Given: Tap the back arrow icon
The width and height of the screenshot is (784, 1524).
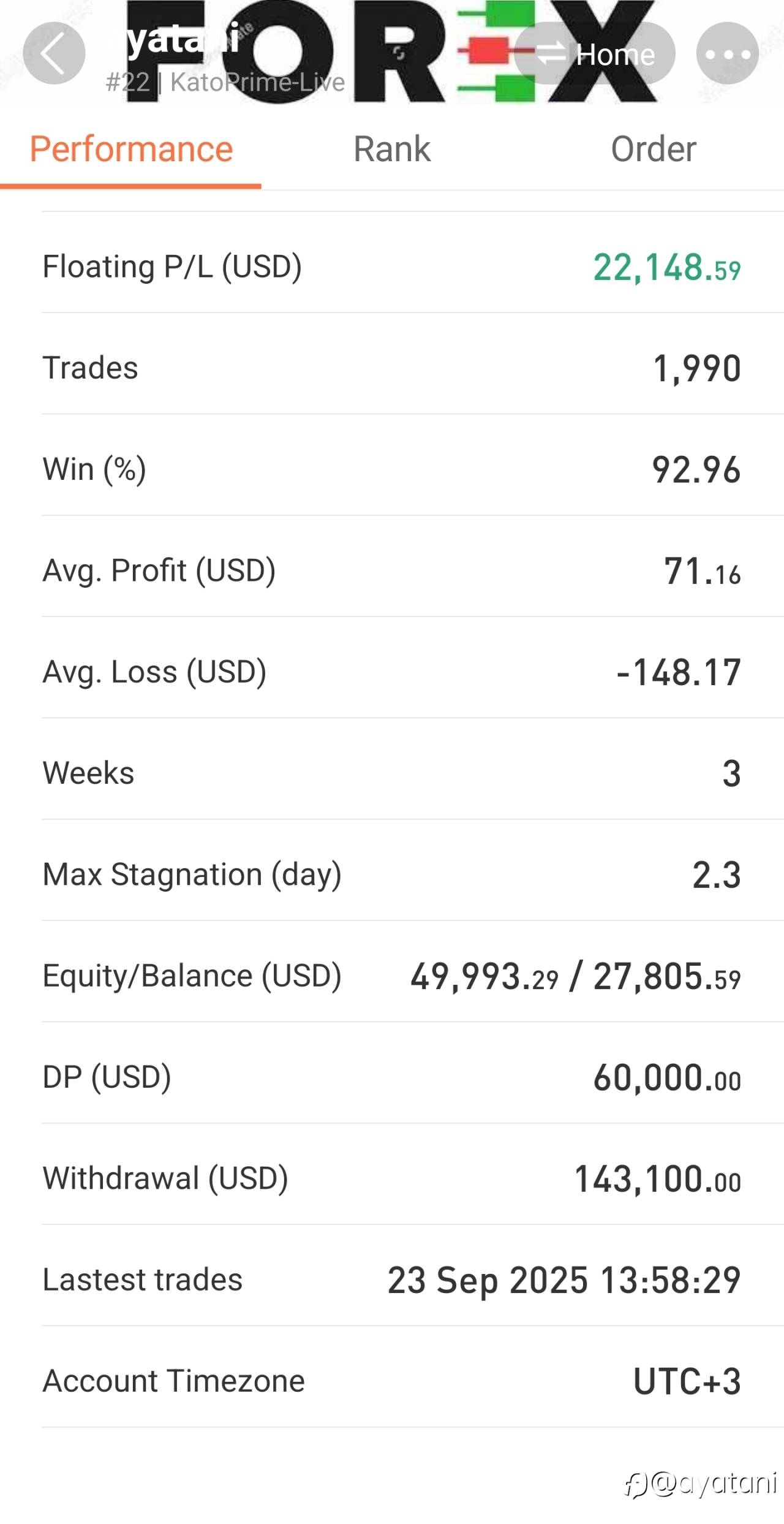Looking at the screenshot, I should [54, 53].
